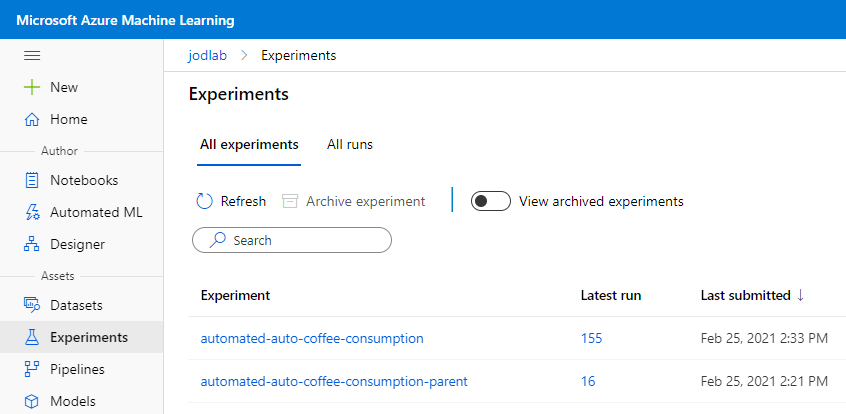Click the Refresh button

[231, 201]
